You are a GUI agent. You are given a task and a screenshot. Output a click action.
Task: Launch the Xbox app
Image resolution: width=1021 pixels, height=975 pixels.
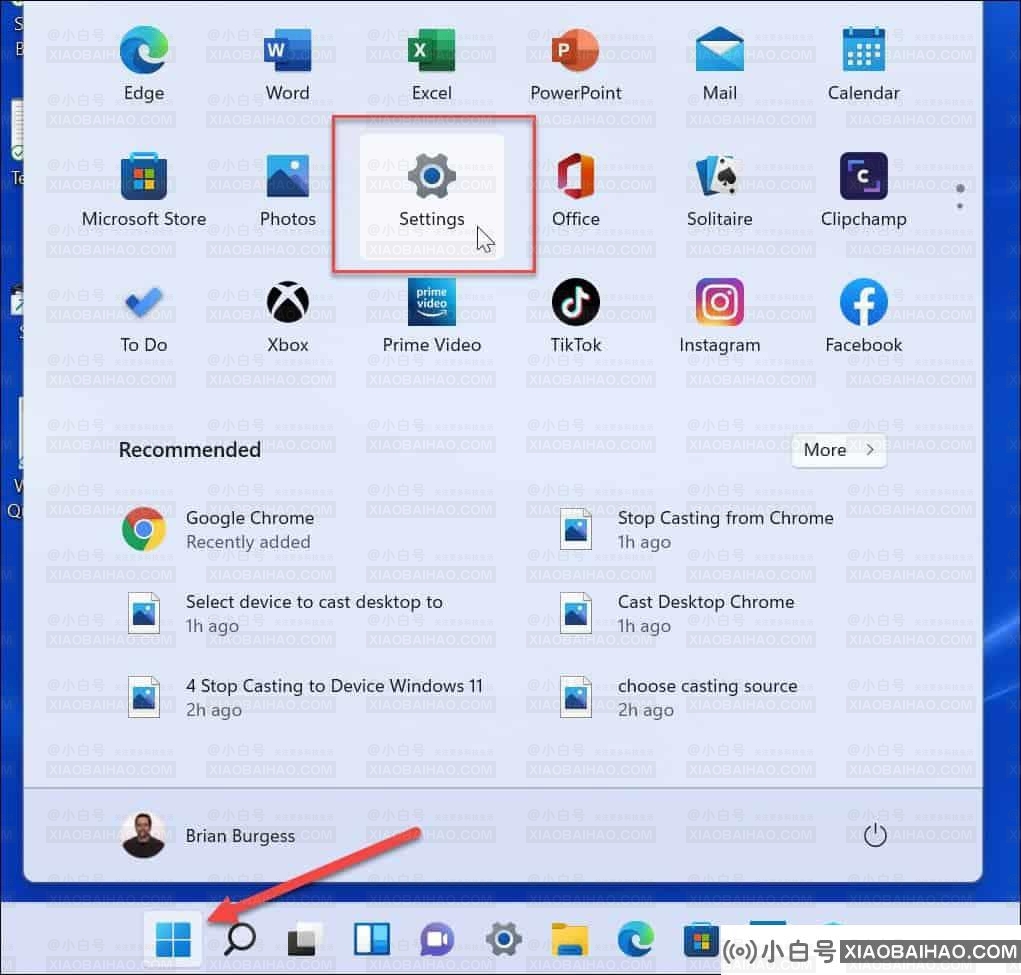point(288,317)
